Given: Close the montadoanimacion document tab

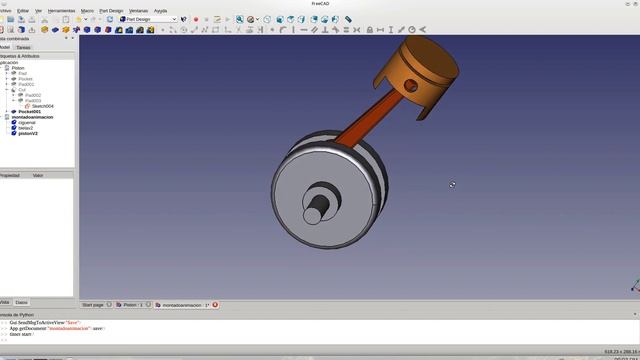Looking at the screenshot, I should pyautogui.click(x=215, y=305).
